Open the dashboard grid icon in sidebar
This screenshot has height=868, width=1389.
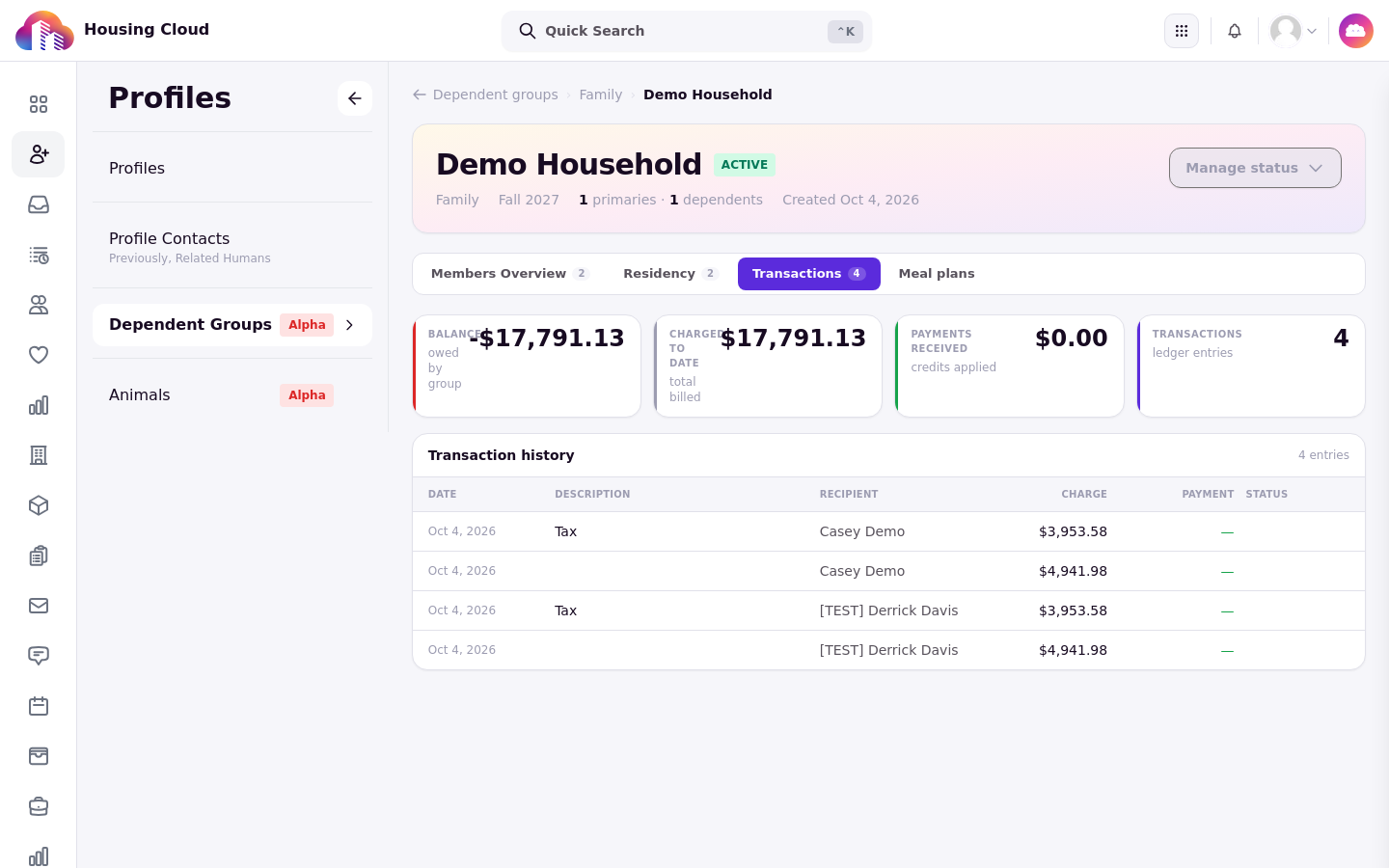coord(39,104)
